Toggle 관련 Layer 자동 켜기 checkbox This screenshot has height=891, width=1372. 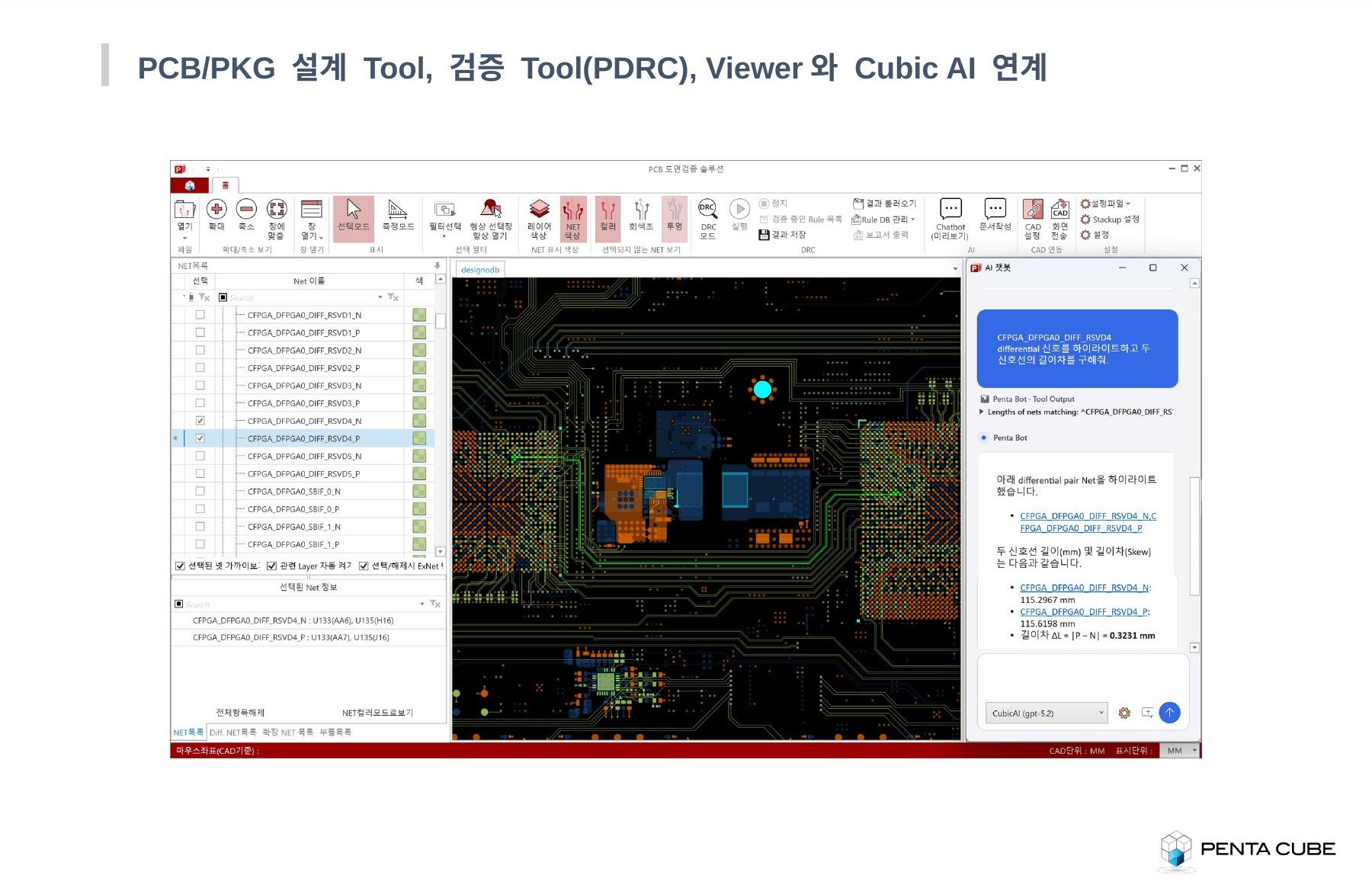click(271, 566)
